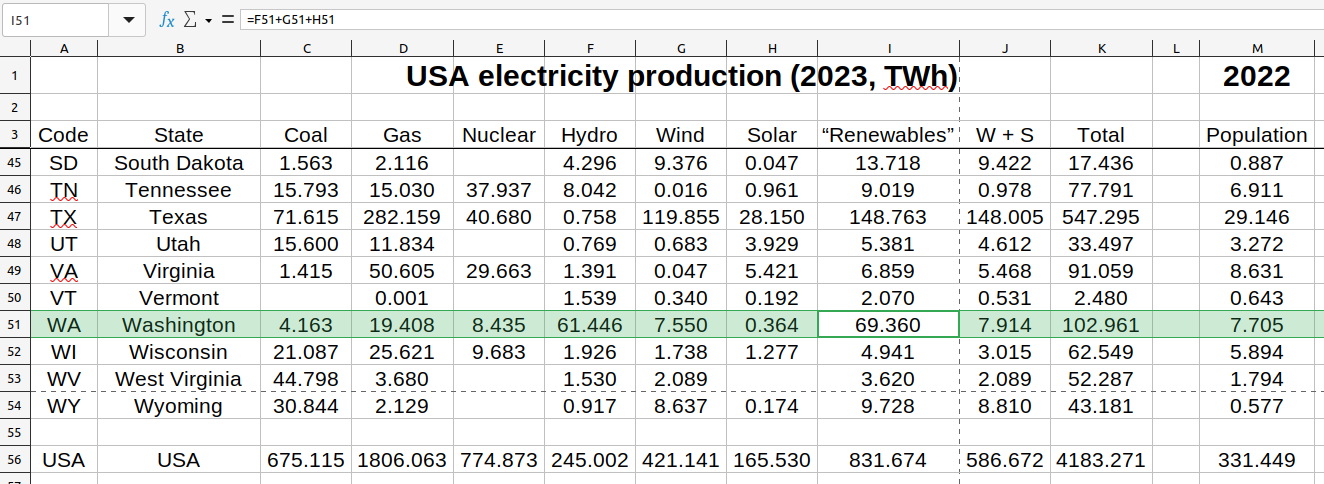Click the Select All corner box
Image resolution: width=1324 pixels, height=484 pixels.
pyautogui.click(x=15, y=48)
